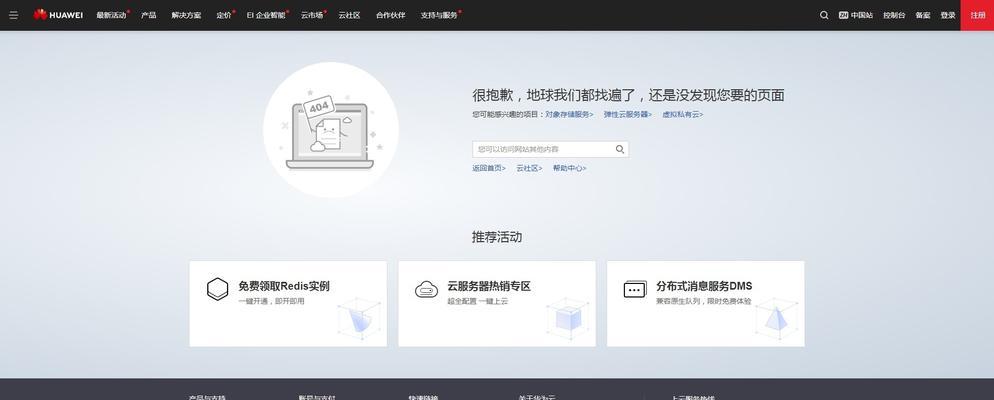Switch site region via 中国站

pyautogui.click(x=855, y=15)
